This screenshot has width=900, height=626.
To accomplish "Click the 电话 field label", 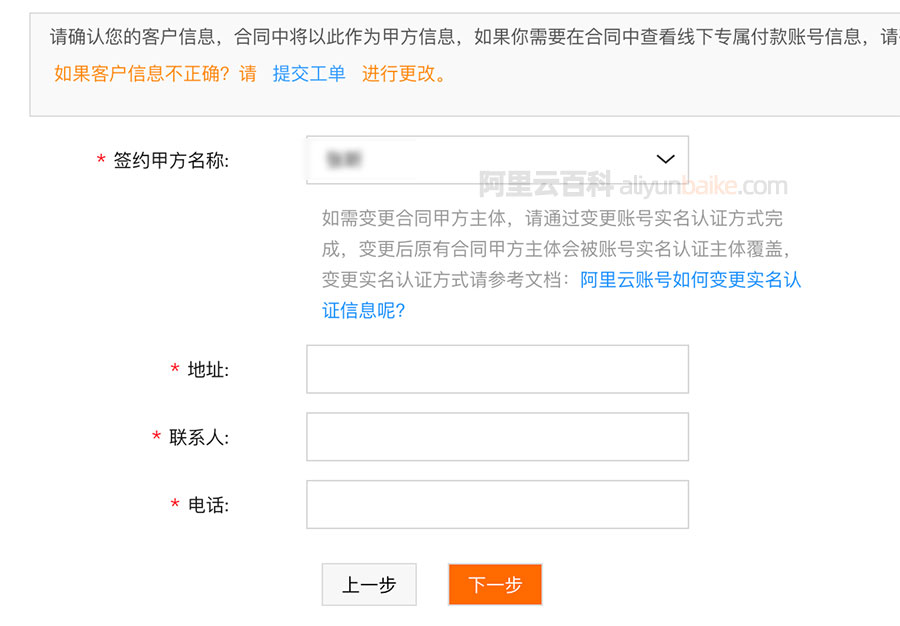I will pyautogui.click(x=208, y=505).
